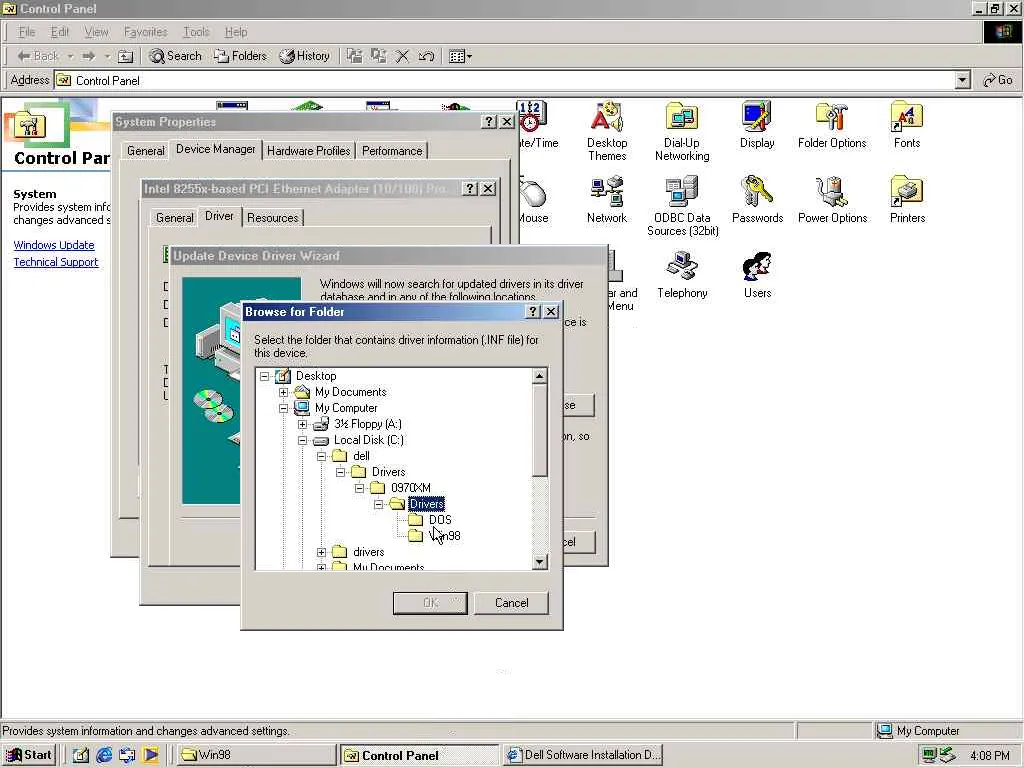The image size is (1024, 768).
Task: Click Cancel in Browse for Folder dialog
Action: point(511,603)
